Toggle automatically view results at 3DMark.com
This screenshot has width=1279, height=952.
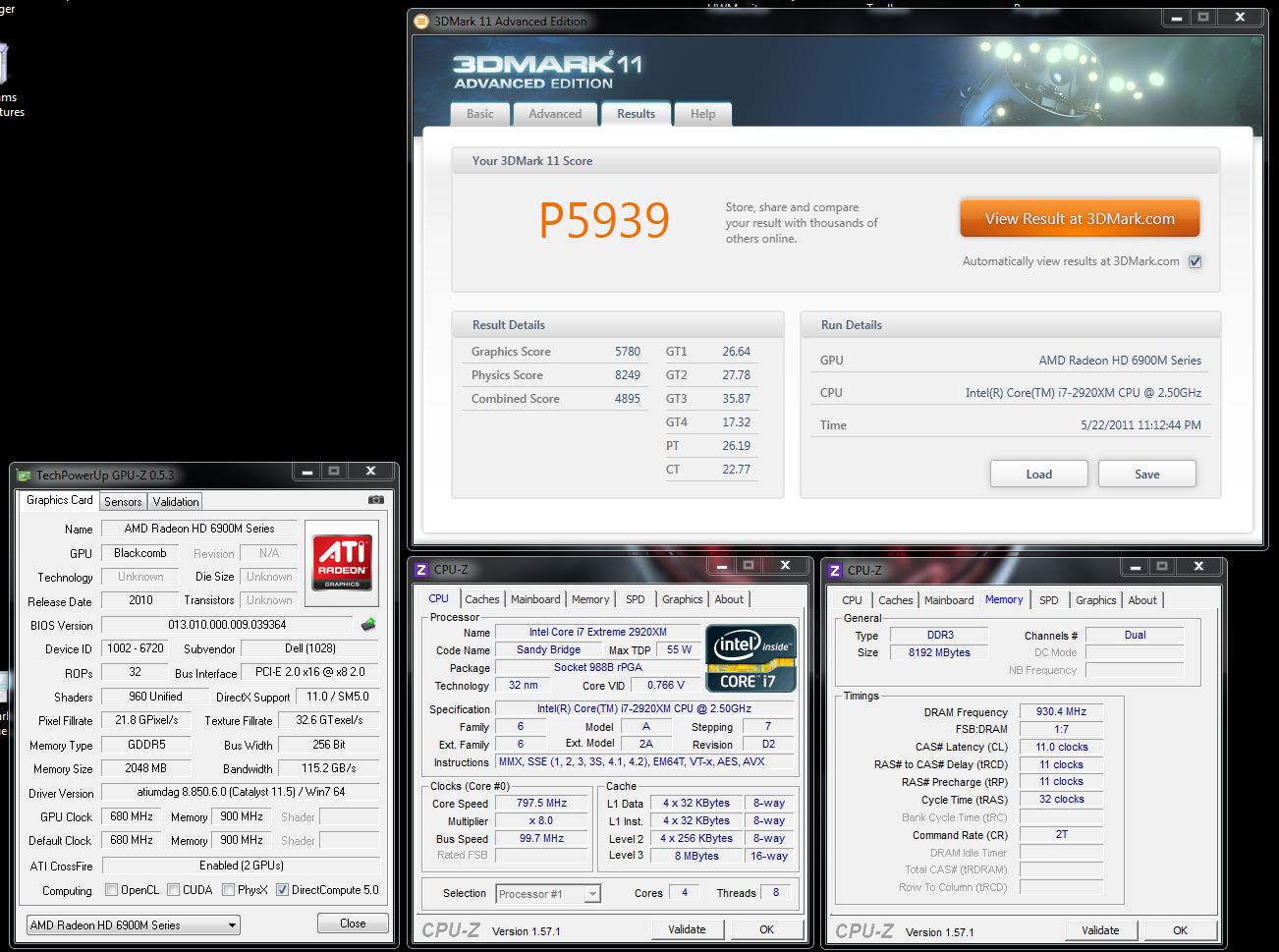tap(1196, 261)
